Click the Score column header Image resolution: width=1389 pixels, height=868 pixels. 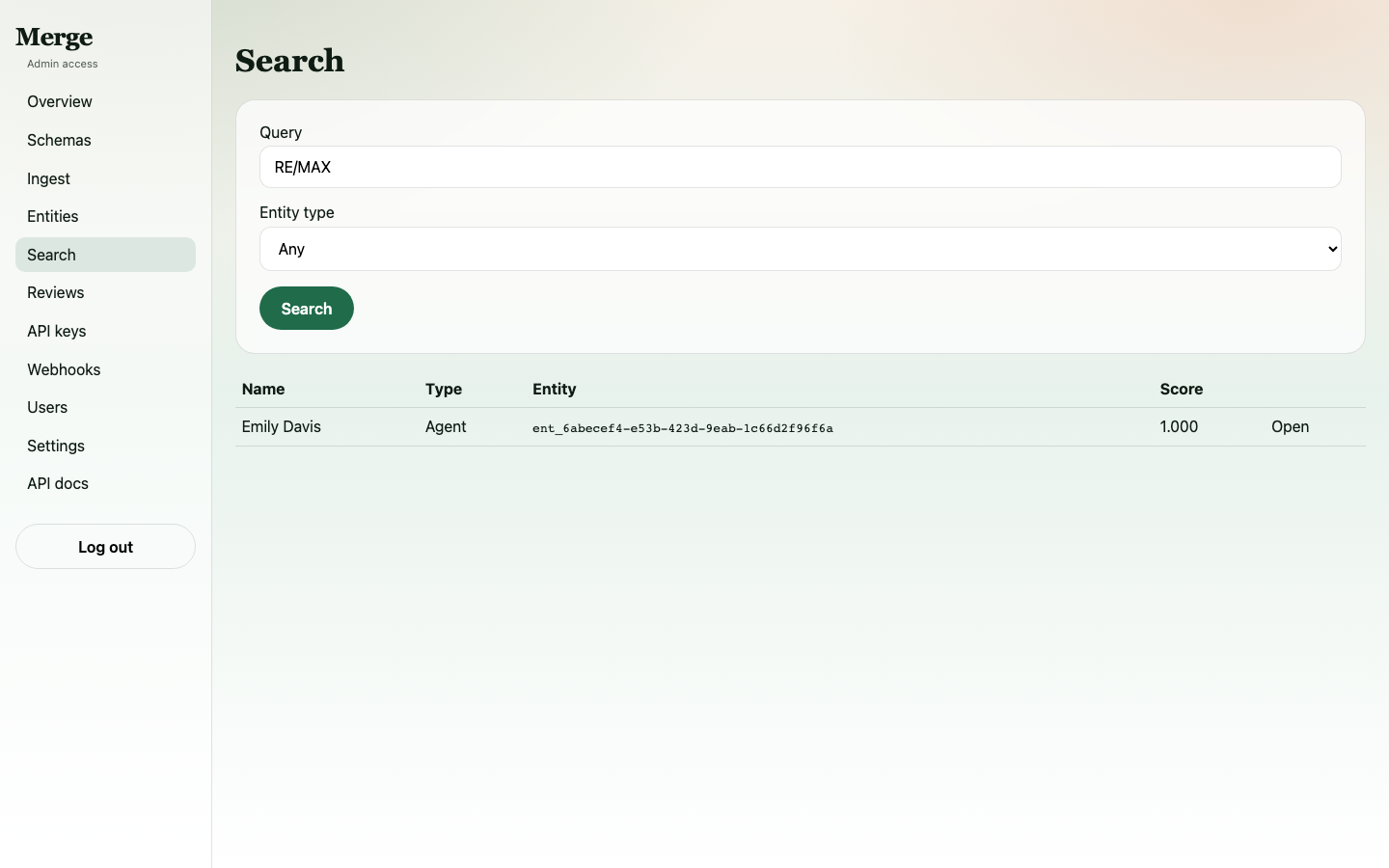pyautogui.click(x=1182, y=389)
